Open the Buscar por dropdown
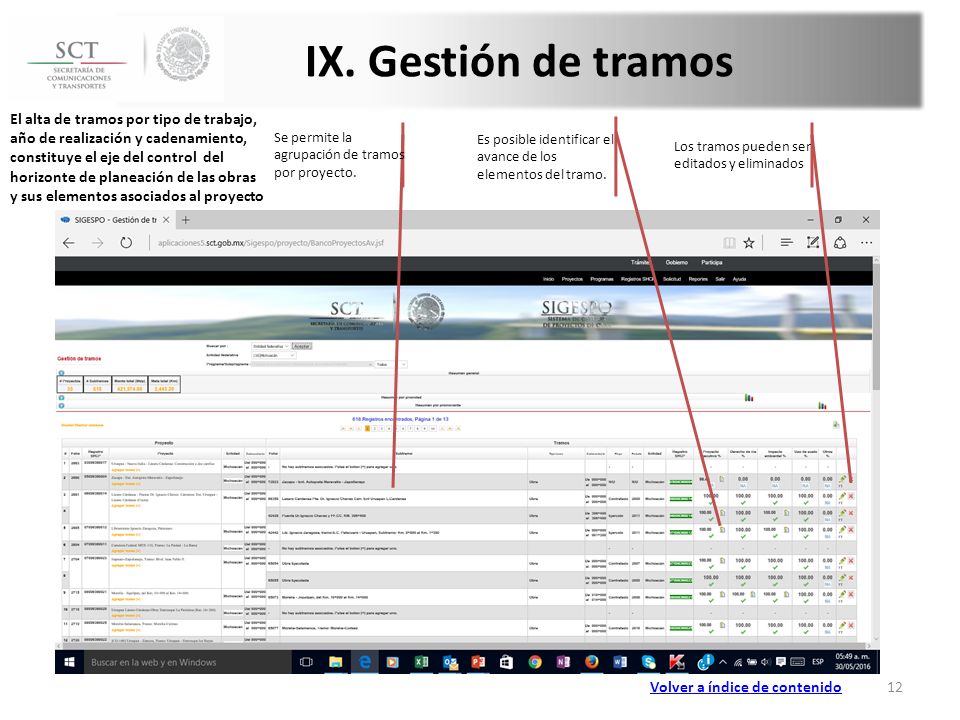Screen dimensions: 960x720 click(x=271, y=347)
